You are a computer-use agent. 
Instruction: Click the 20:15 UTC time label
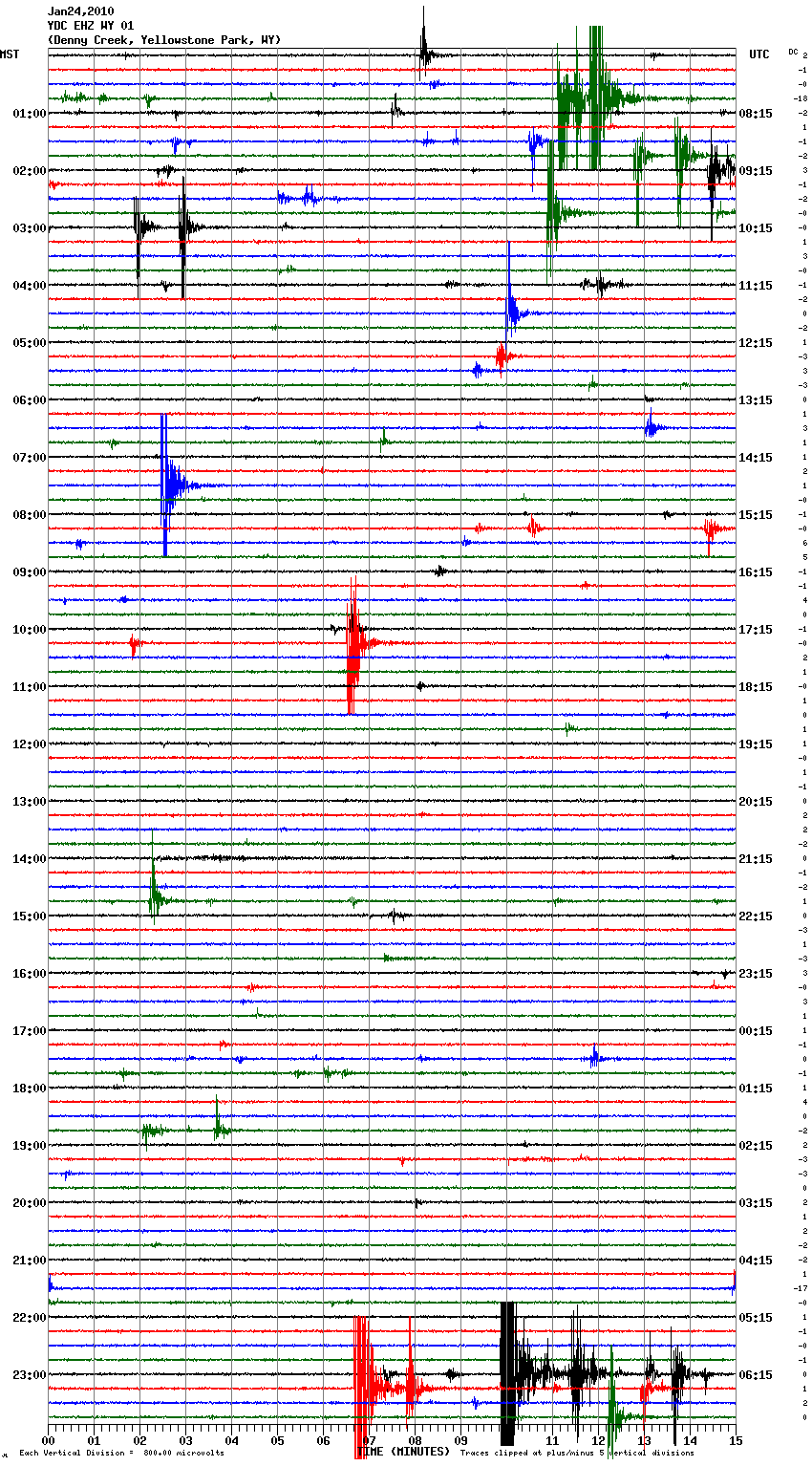coord(756,802)
